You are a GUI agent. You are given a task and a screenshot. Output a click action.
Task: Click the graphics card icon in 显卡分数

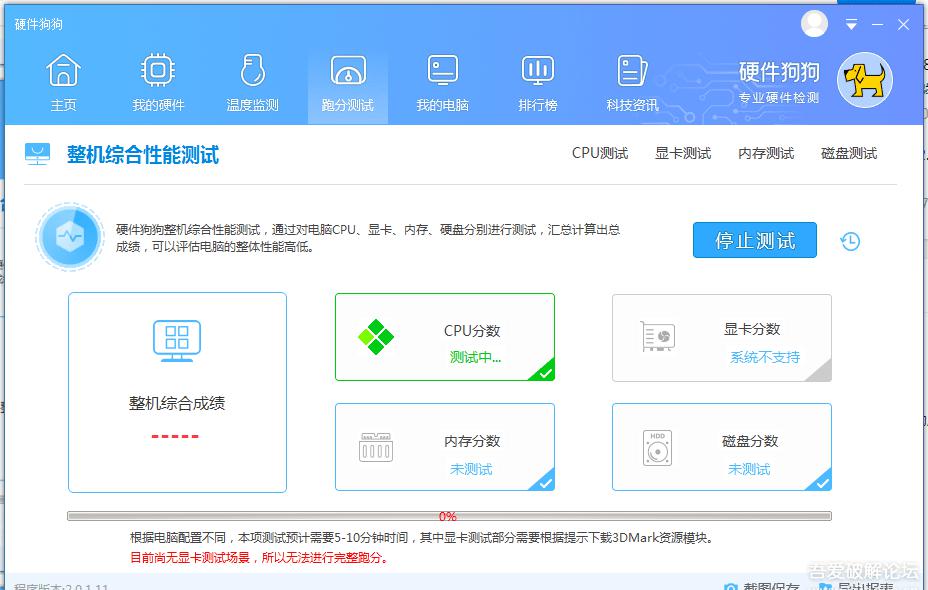(658, 336)
